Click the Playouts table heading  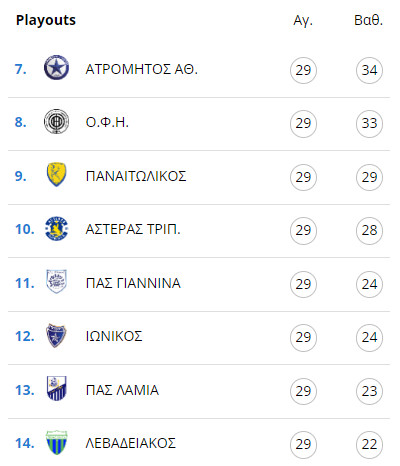point(46,20)
